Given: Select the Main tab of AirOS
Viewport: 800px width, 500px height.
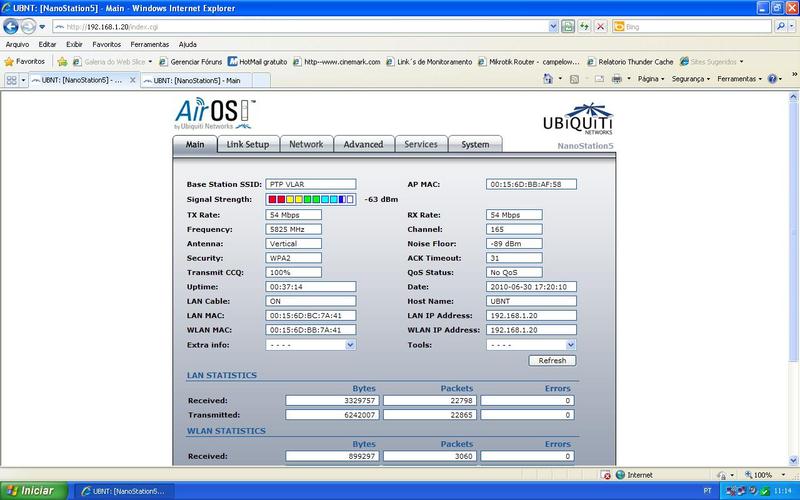Looking at the screenshot, I should click(x=195, y=144).
